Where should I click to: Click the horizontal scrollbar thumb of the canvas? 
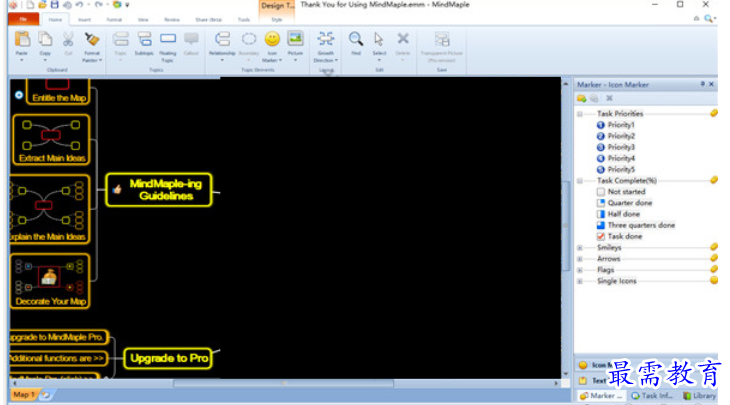pyautogui.click(x=284, y=384)
